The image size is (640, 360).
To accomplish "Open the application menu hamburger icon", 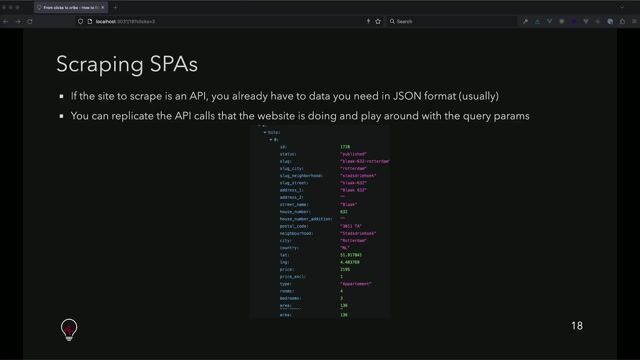I will (x=635, y=21).
